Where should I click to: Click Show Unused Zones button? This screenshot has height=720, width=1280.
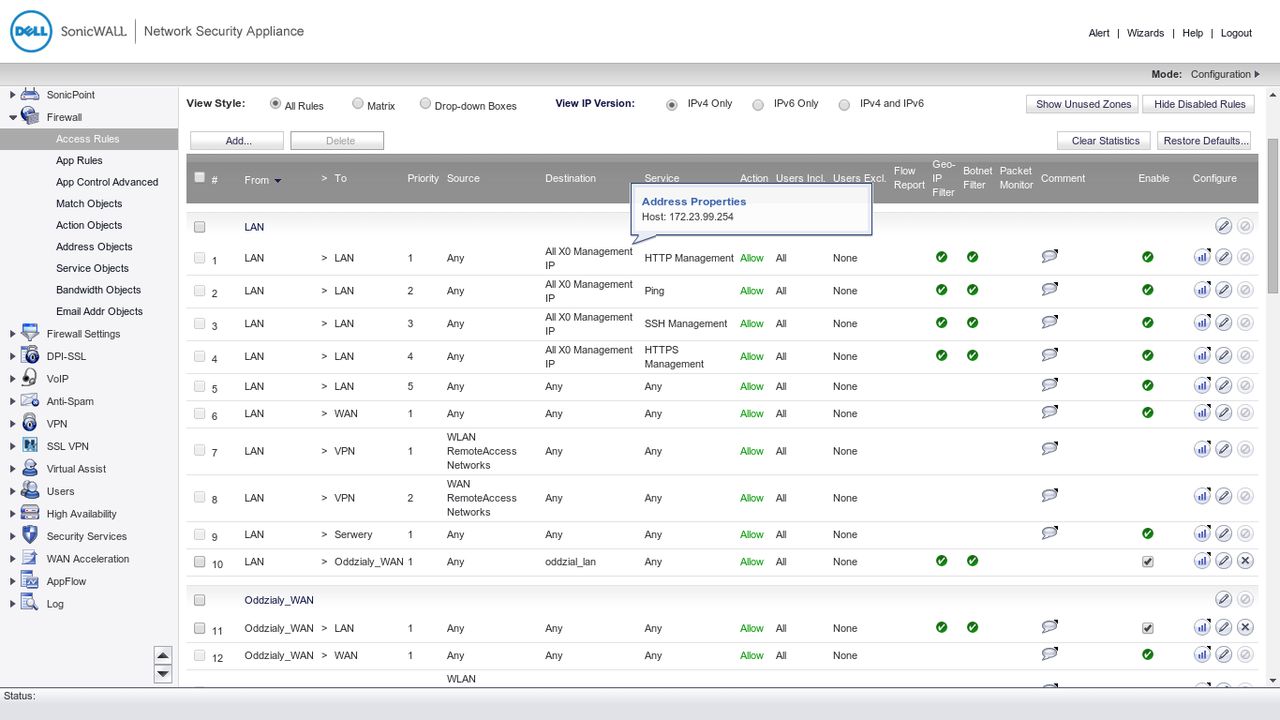click(x=1083, y=104)
